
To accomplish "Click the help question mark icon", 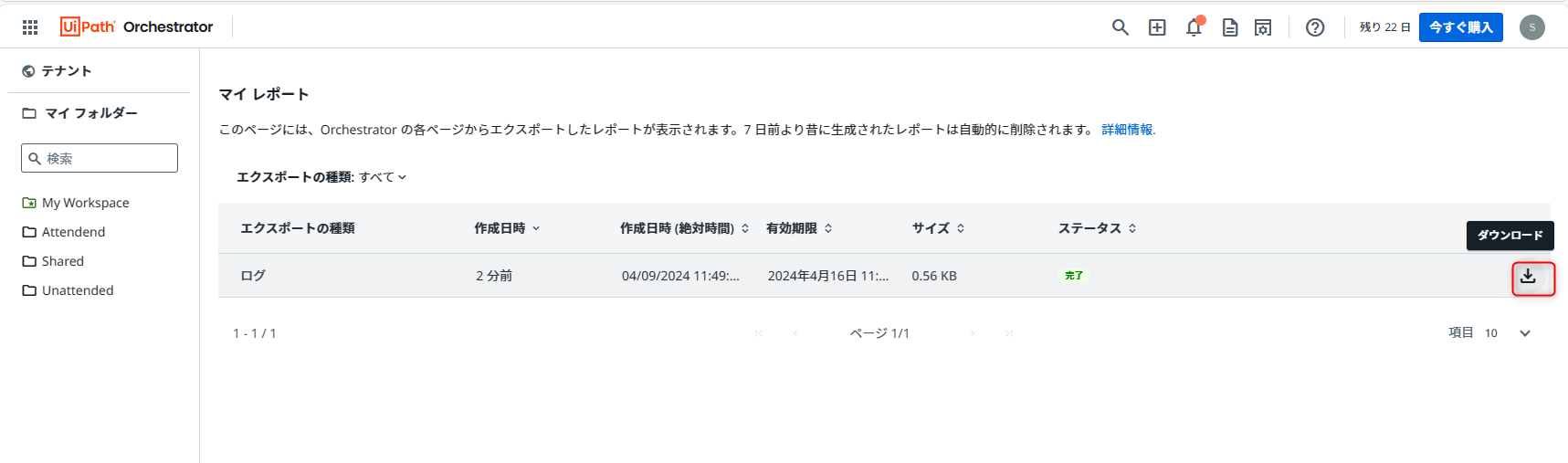I will tap(1315, 27).
